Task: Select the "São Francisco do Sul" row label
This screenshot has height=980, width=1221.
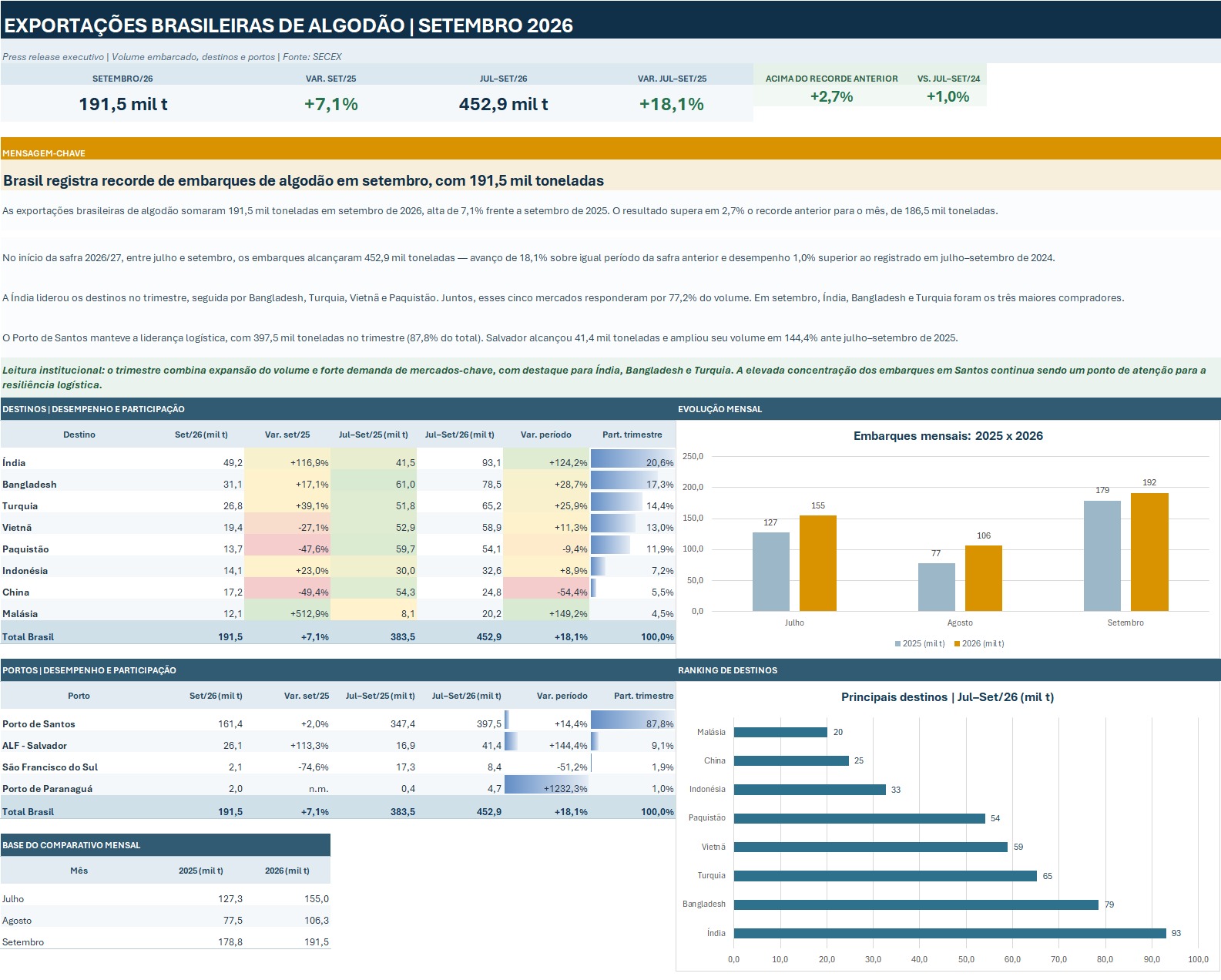Action: coord(50,767)
